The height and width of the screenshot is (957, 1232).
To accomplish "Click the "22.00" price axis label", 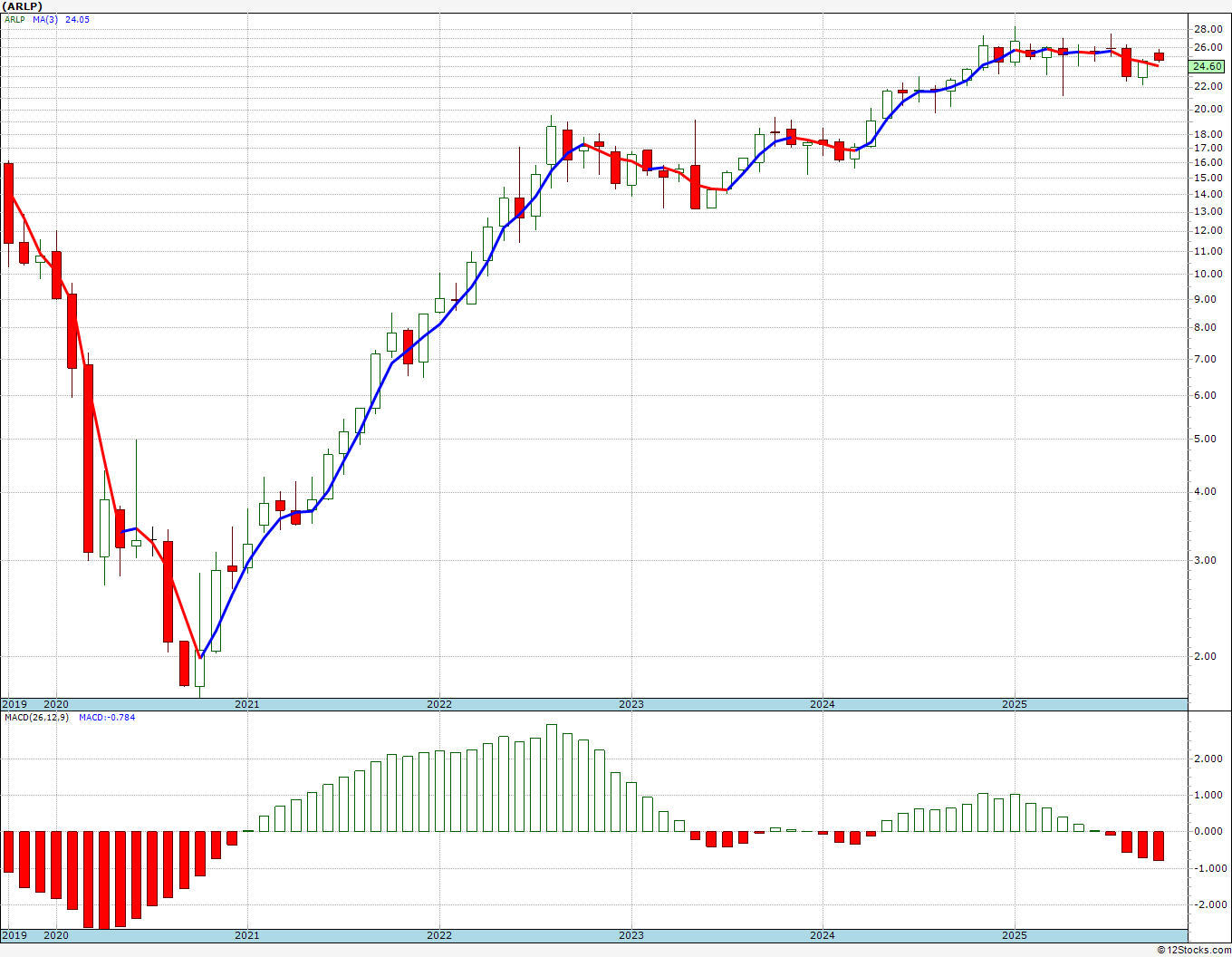I will pos(1208,86).
